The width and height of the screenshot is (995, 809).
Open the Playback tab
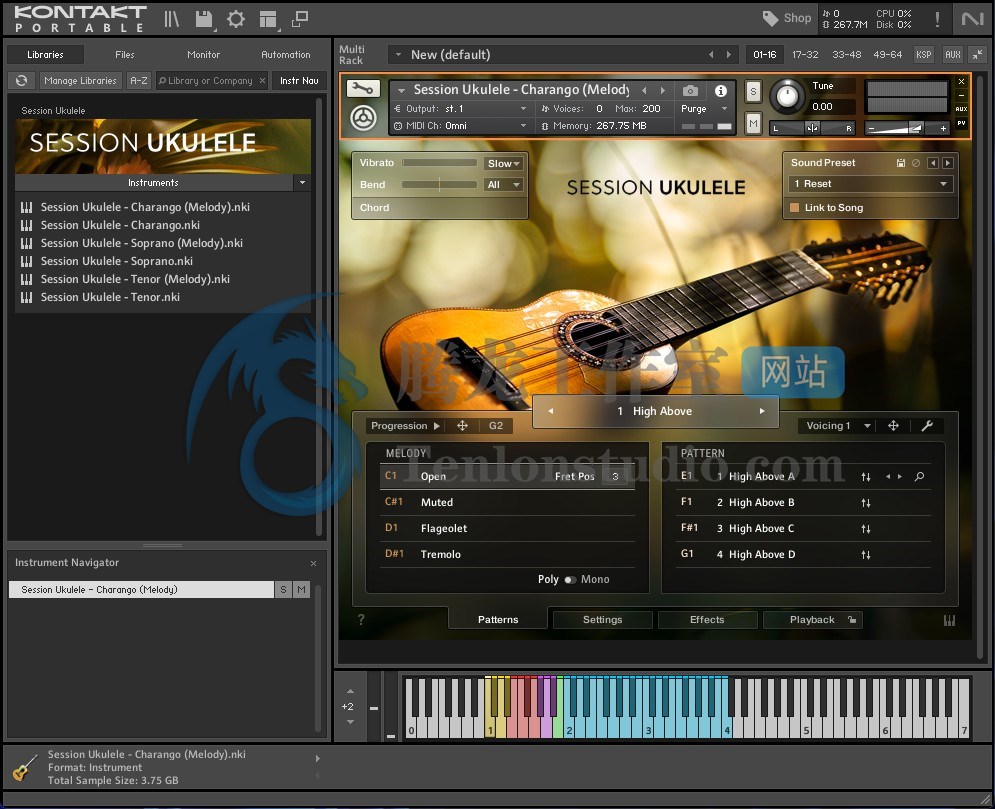[x=812, y=620]
